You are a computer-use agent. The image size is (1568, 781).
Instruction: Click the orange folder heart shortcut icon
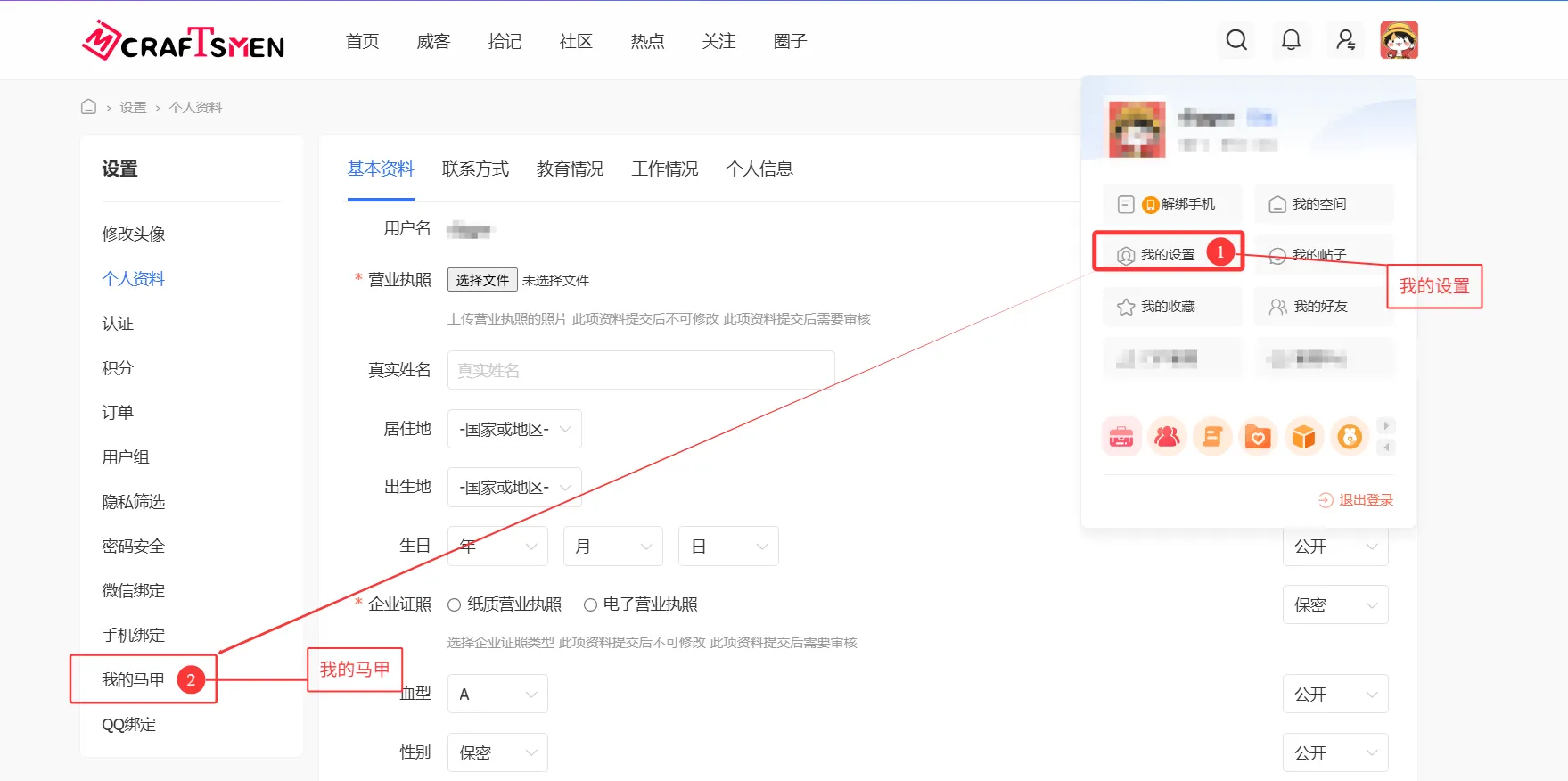point(1258,437)
